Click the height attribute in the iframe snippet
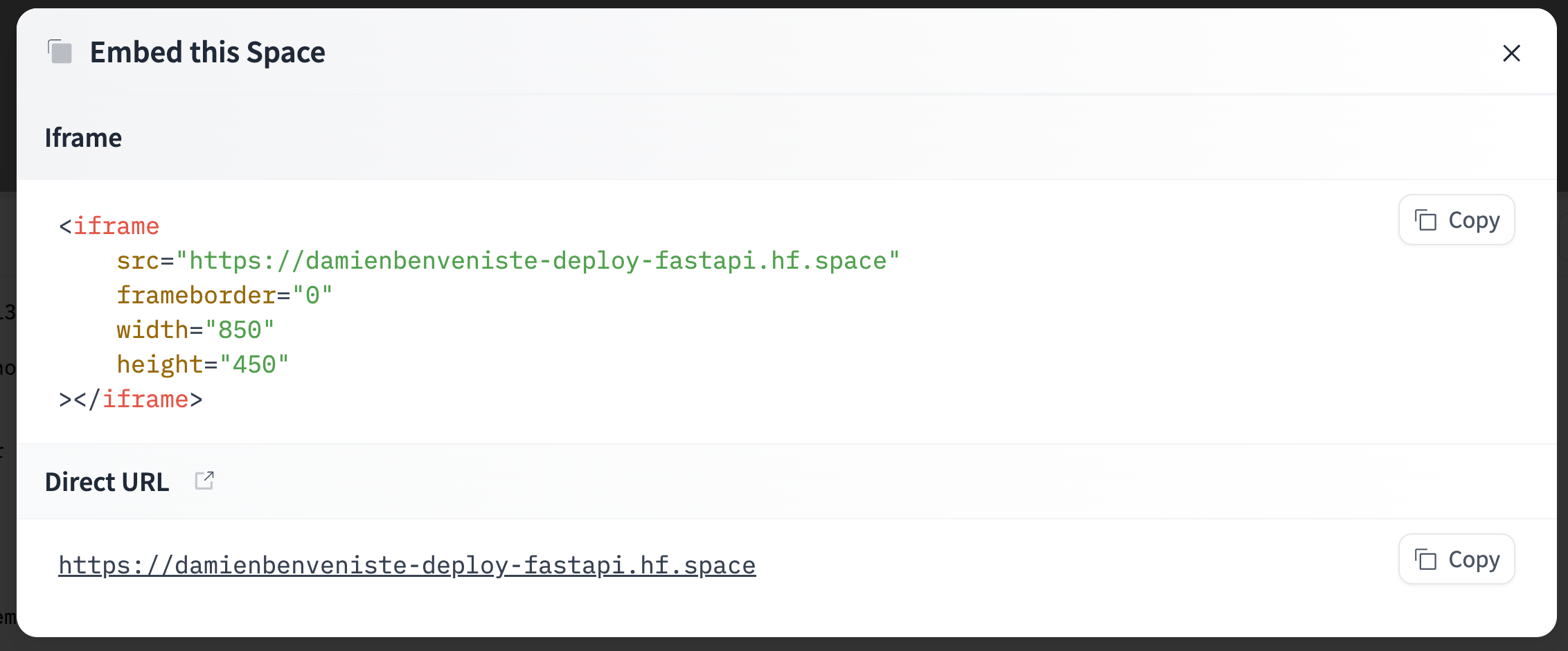This screenshot has height=651, width=1568. point(160,364)
